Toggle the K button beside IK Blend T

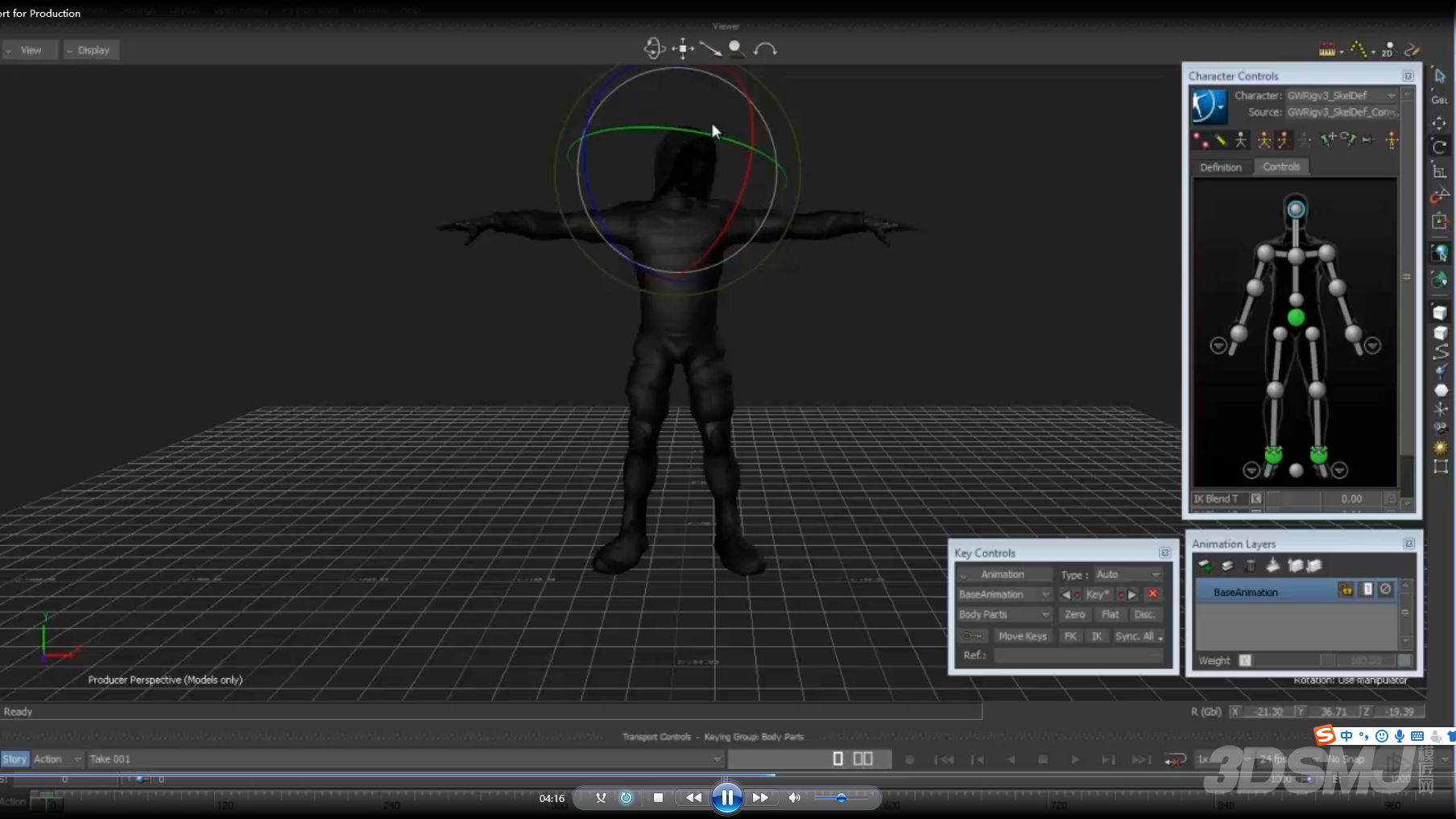point(1256,499)
